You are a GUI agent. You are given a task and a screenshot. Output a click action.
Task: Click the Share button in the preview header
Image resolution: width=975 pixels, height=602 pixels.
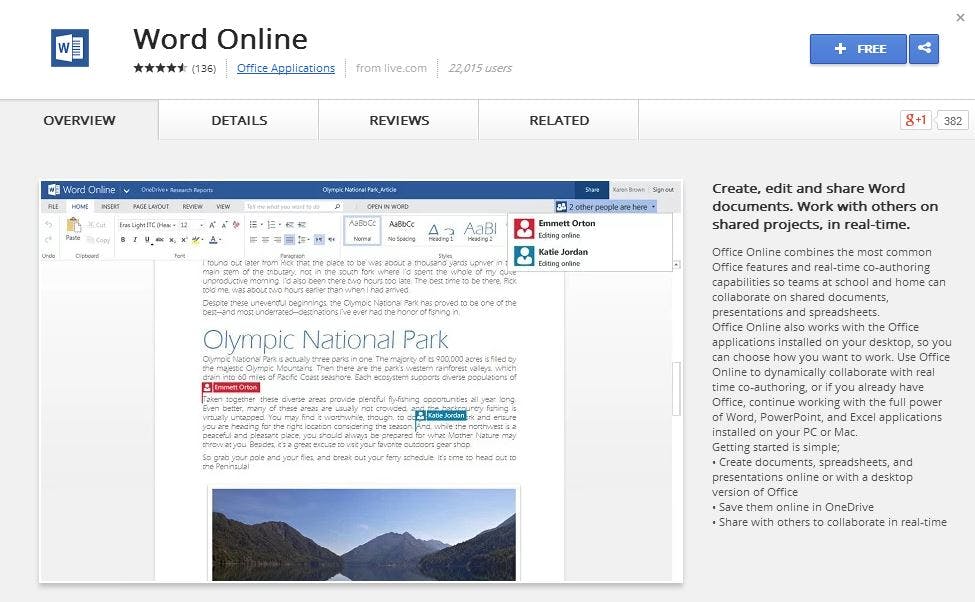[x=592, y=190]
